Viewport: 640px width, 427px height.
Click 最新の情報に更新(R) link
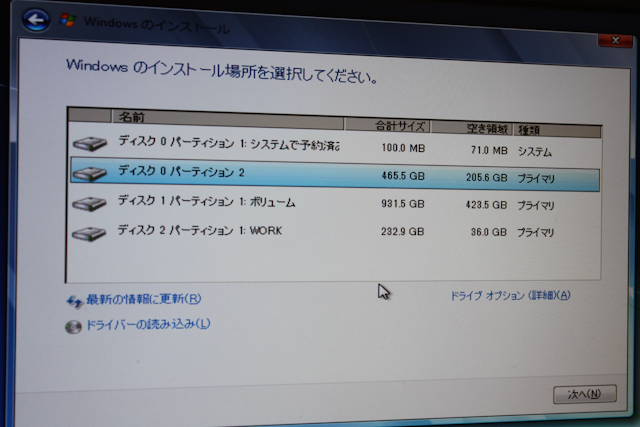pyautogui.click(x=144, y=299)
